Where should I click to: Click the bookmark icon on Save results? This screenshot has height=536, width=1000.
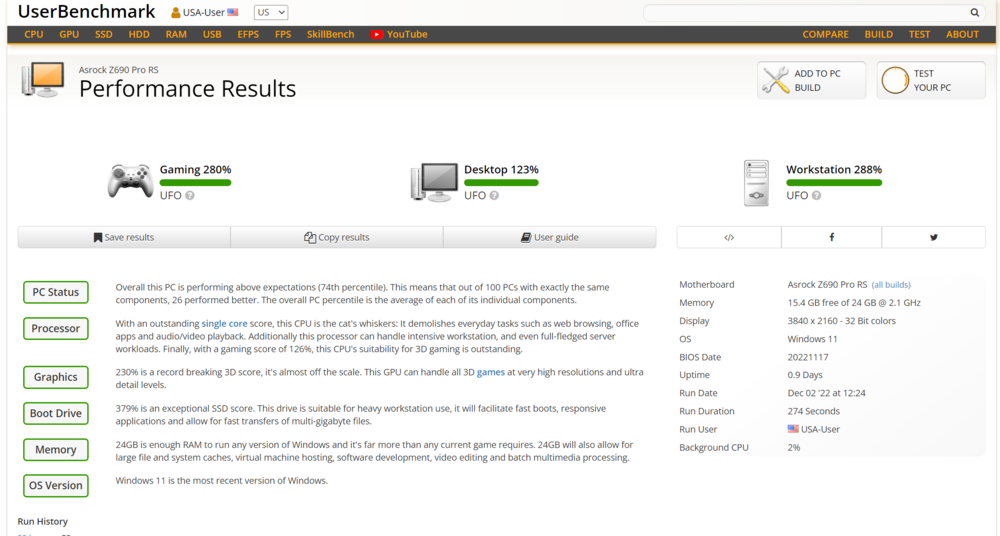[98, 237]
